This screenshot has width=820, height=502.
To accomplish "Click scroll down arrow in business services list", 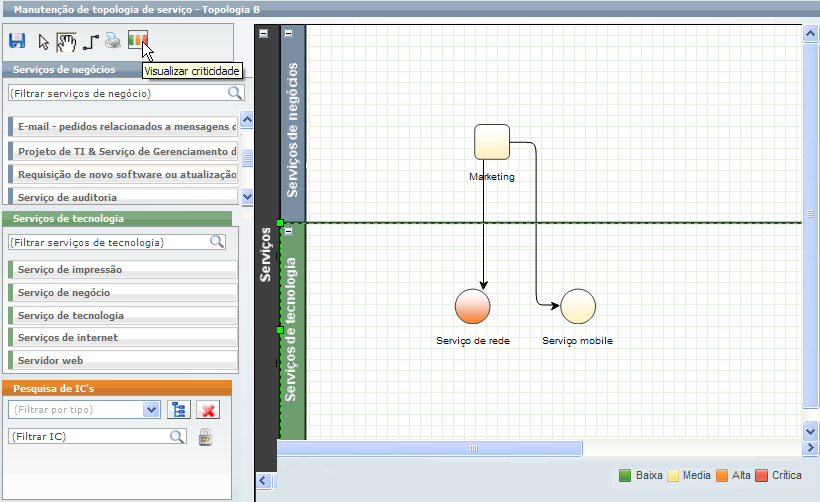I will pyautogui.click(x=247, y=197).
